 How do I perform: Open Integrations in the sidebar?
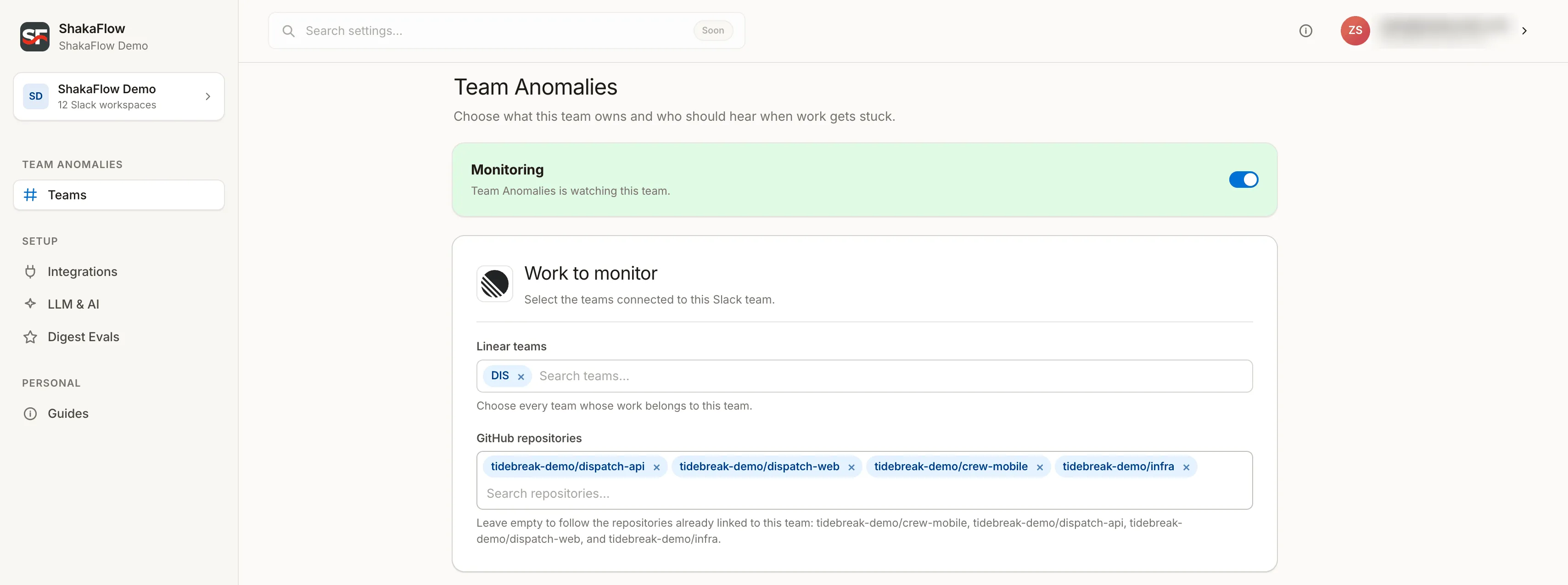coord(119,271)
